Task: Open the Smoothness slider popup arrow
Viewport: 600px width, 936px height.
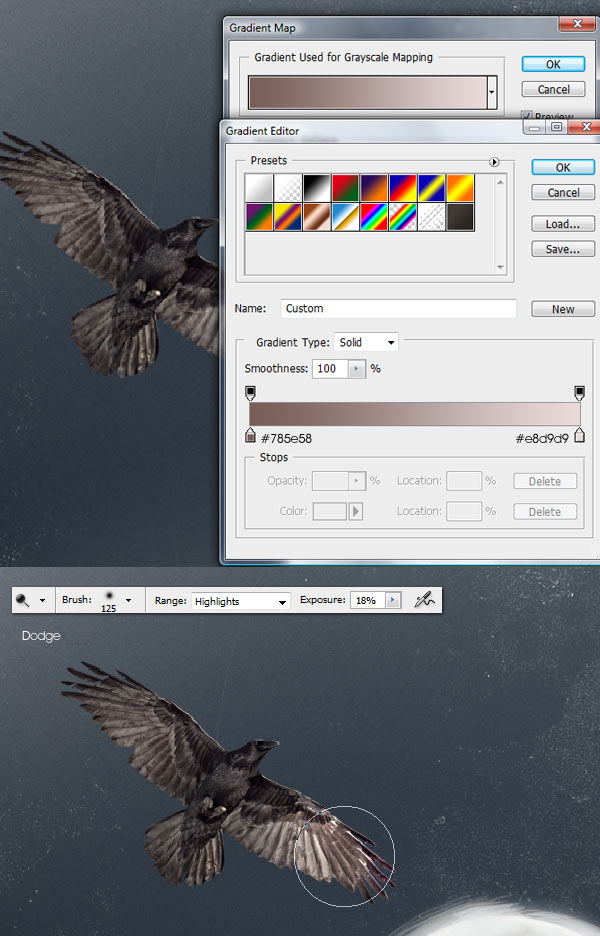Action: 356,369
